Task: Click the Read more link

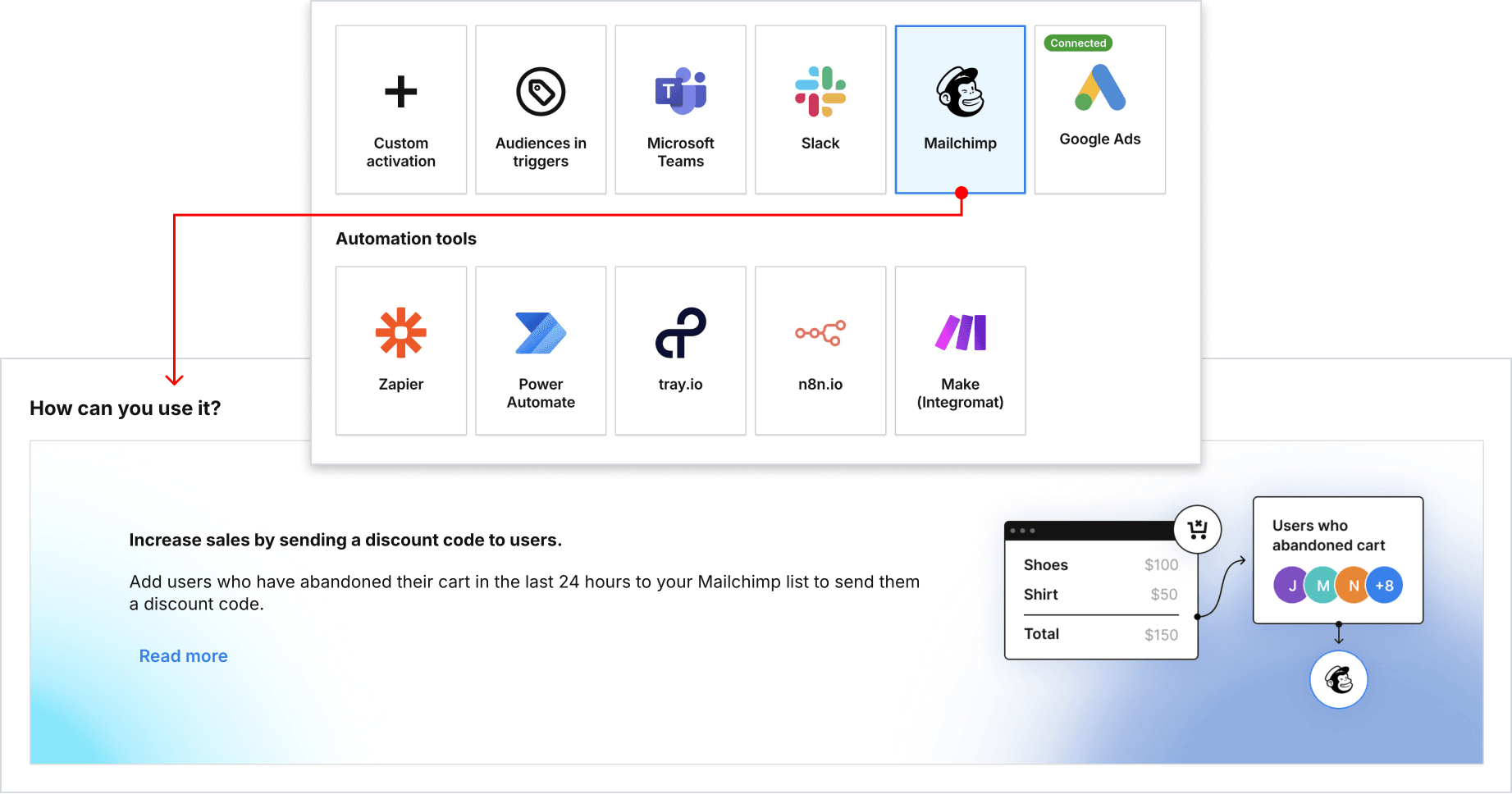Action: tap(183, 656)
